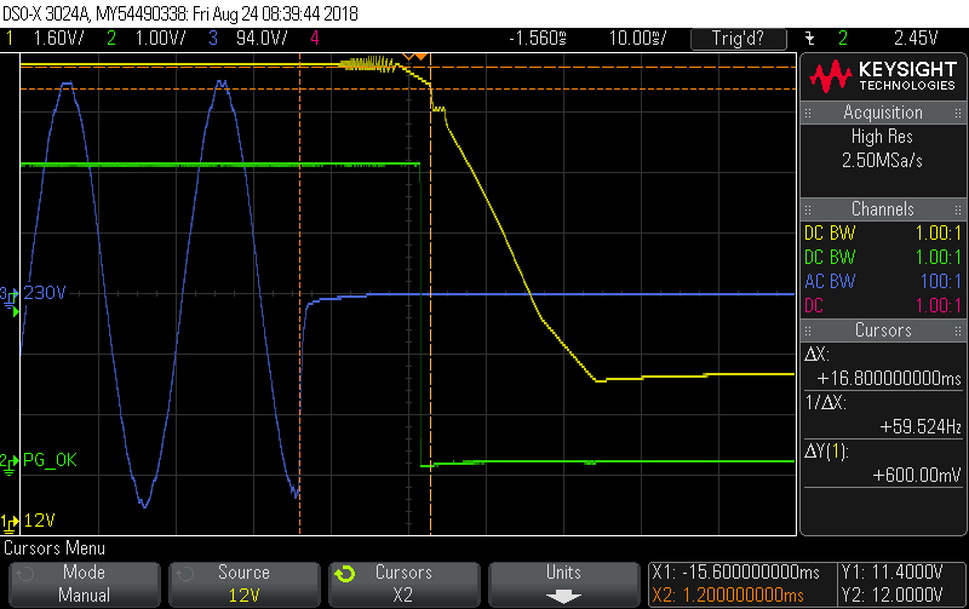Click the trigger source channel 2 label
The image size is (969, 609).
tap(843, 38)
